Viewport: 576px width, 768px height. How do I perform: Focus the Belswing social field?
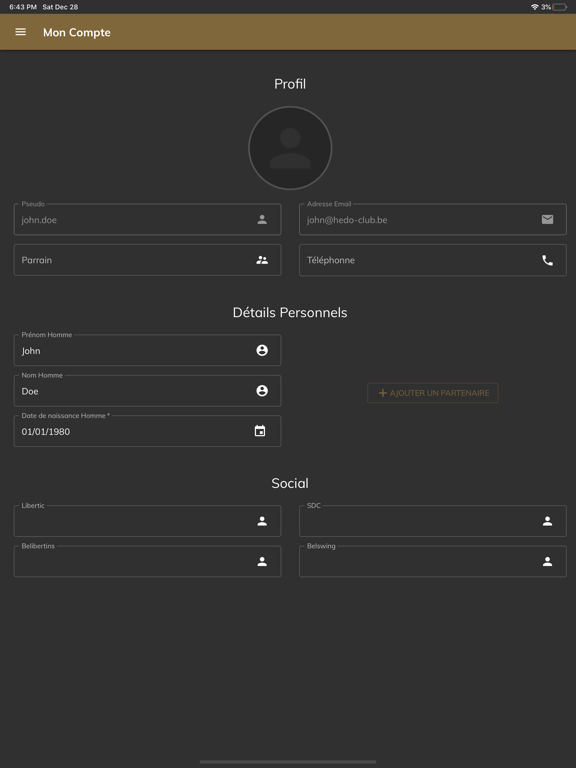(x=433, y=561)
